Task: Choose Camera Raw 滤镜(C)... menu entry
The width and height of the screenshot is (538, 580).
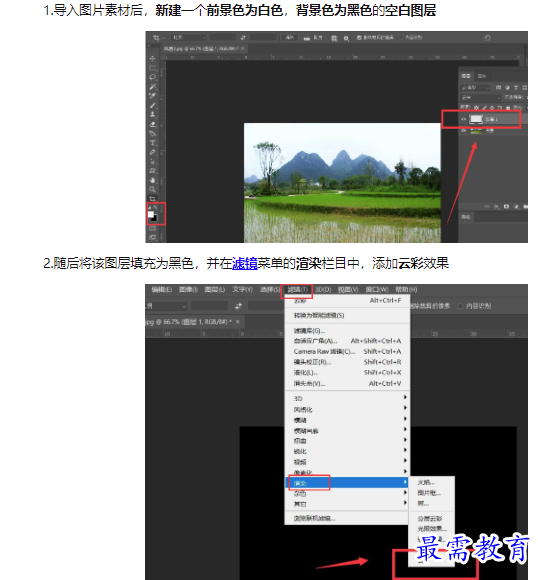Action: point(348,351)
